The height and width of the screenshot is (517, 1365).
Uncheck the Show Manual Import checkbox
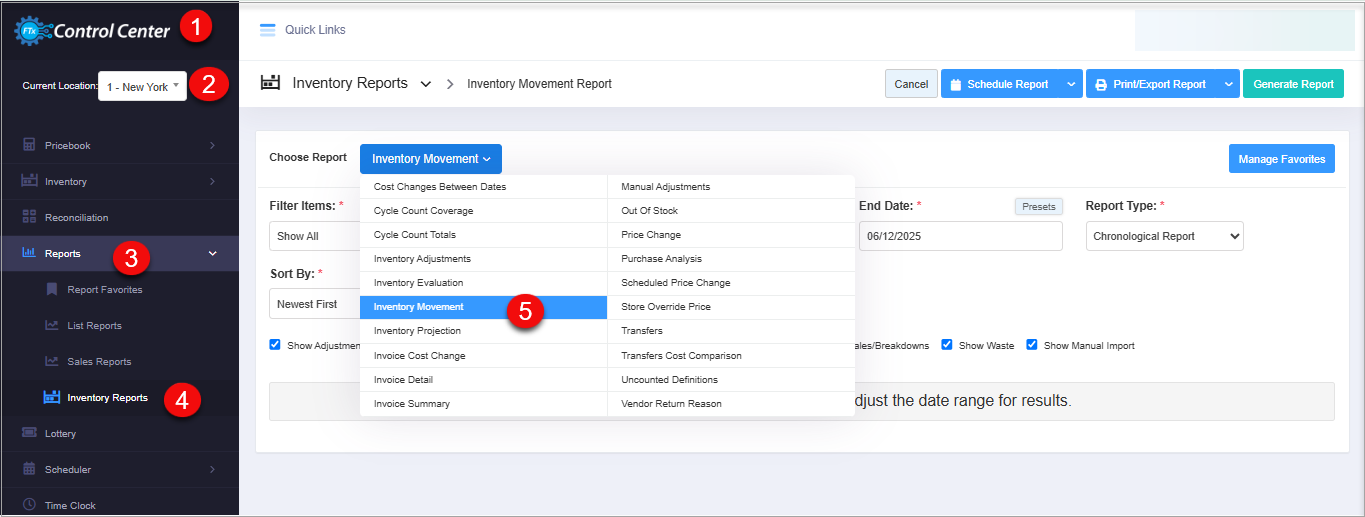click(x=1032, y=345)
